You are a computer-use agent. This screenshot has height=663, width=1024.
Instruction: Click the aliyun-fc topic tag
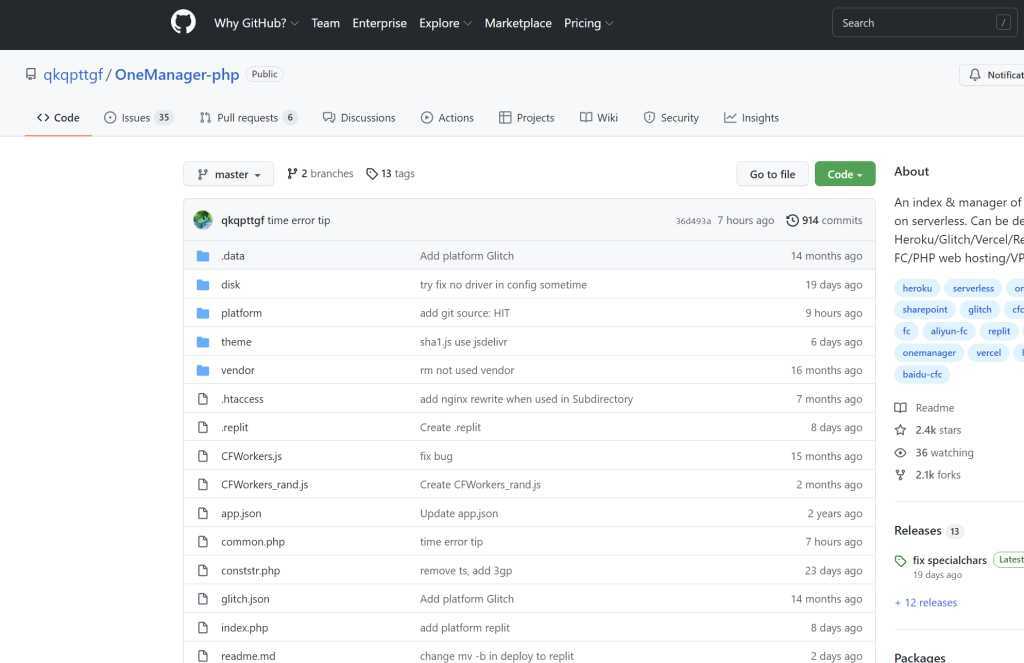pos(949,331)
